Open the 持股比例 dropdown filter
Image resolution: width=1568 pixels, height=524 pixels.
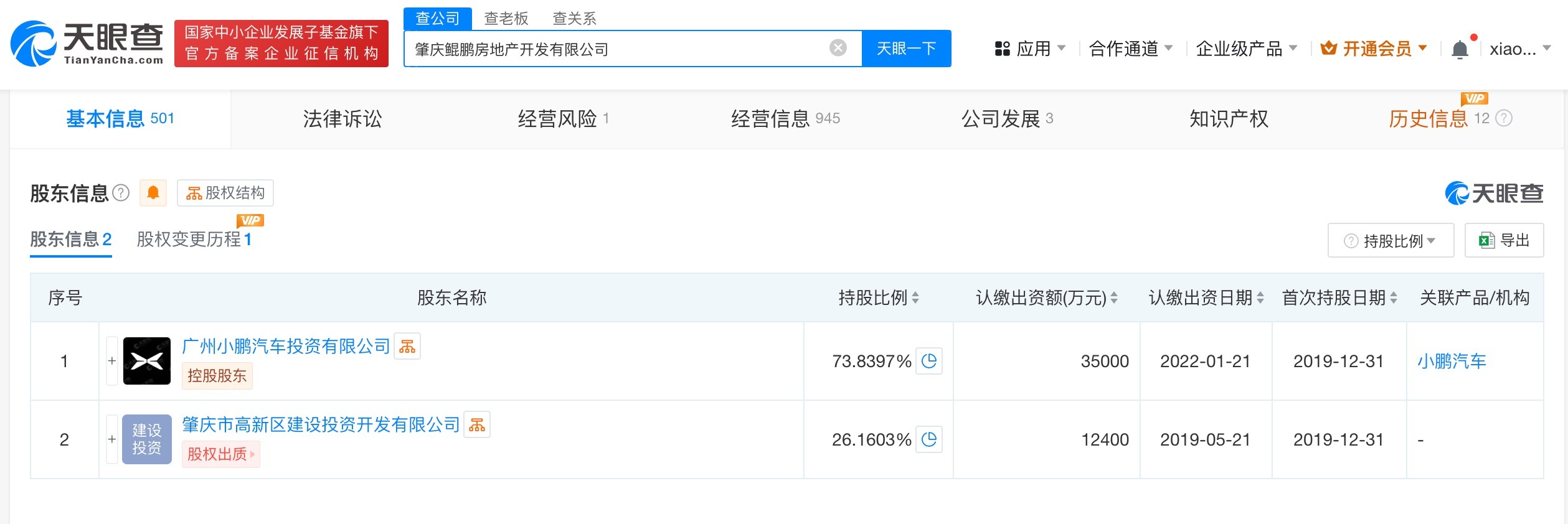pos(1390,241)
